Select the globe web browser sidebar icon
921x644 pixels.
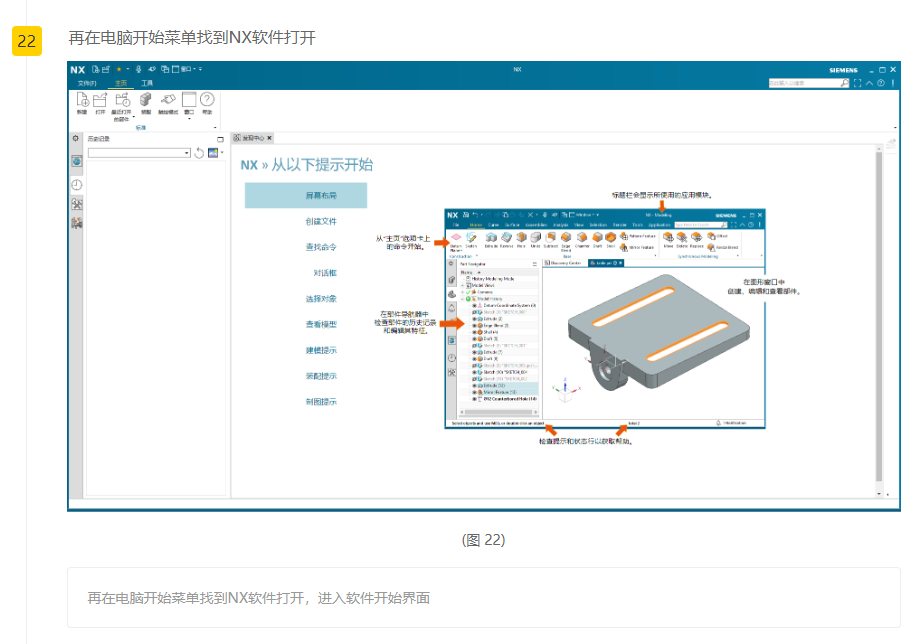pyautogui.click(x=76, y=161)
